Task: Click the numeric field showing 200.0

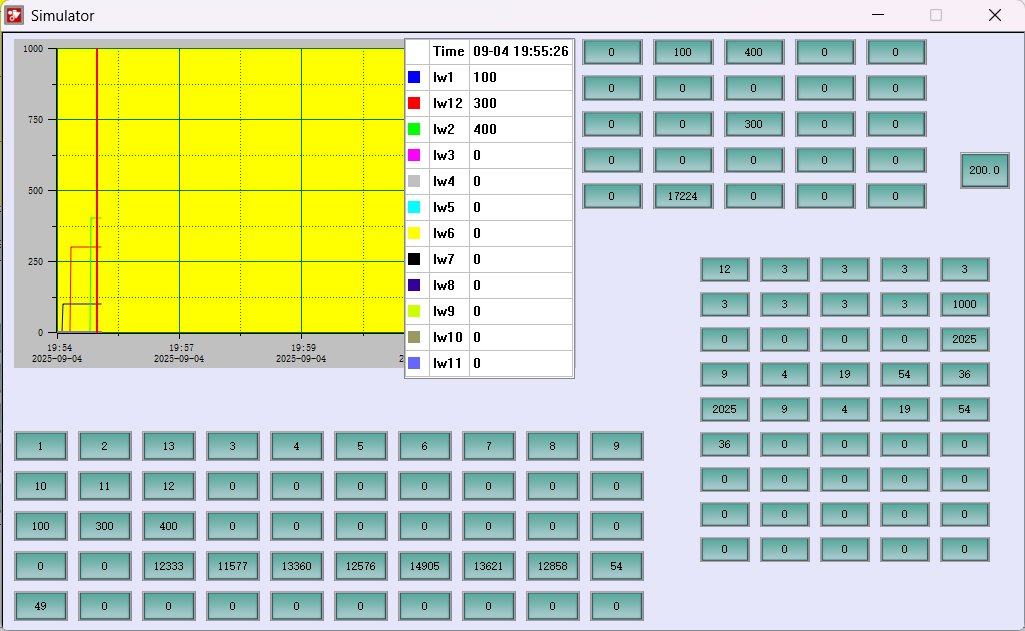Action: coord(984,170)
